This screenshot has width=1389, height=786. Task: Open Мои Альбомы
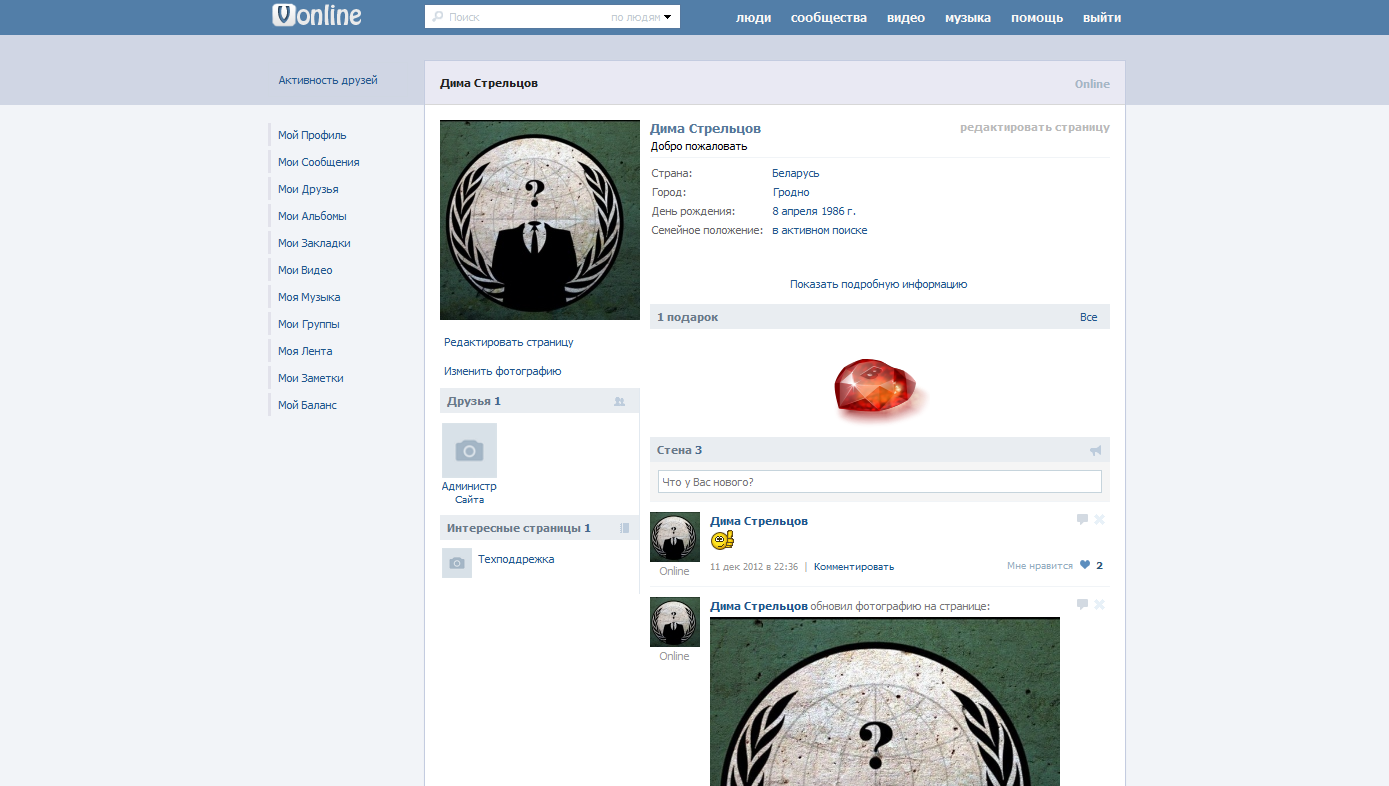[312, 216]
